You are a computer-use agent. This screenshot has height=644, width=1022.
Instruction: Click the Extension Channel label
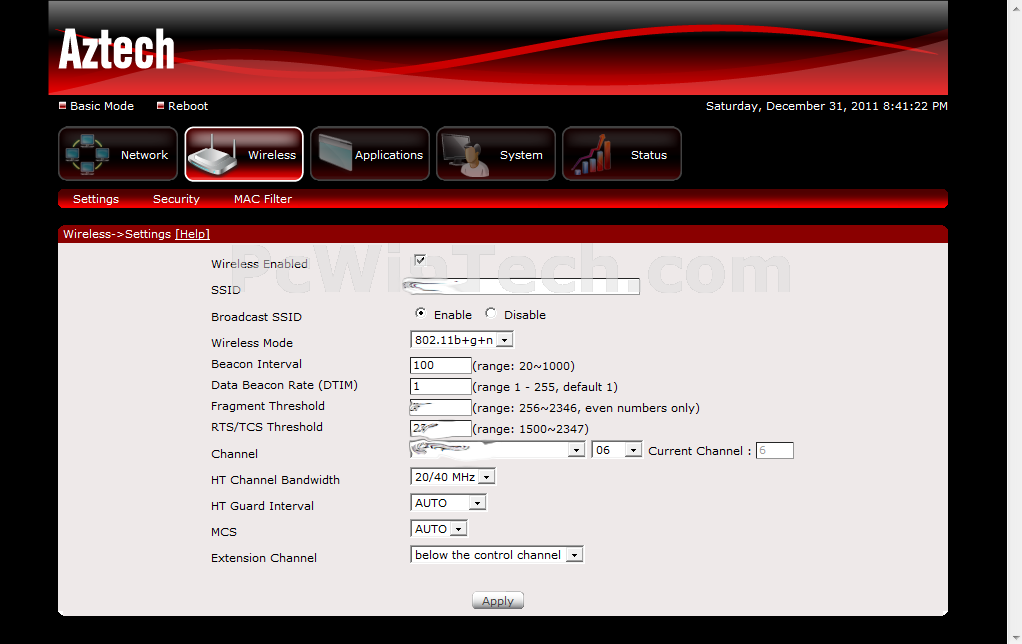pos(264,558)
